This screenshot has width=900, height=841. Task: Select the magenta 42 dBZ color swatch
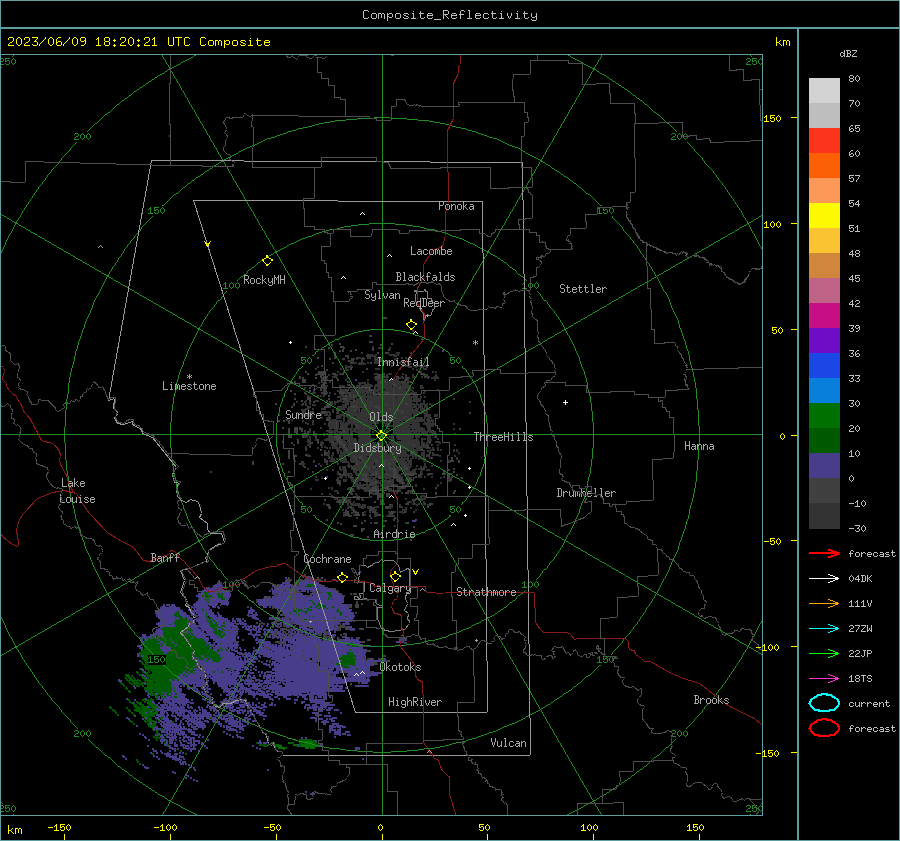(824, 316)
